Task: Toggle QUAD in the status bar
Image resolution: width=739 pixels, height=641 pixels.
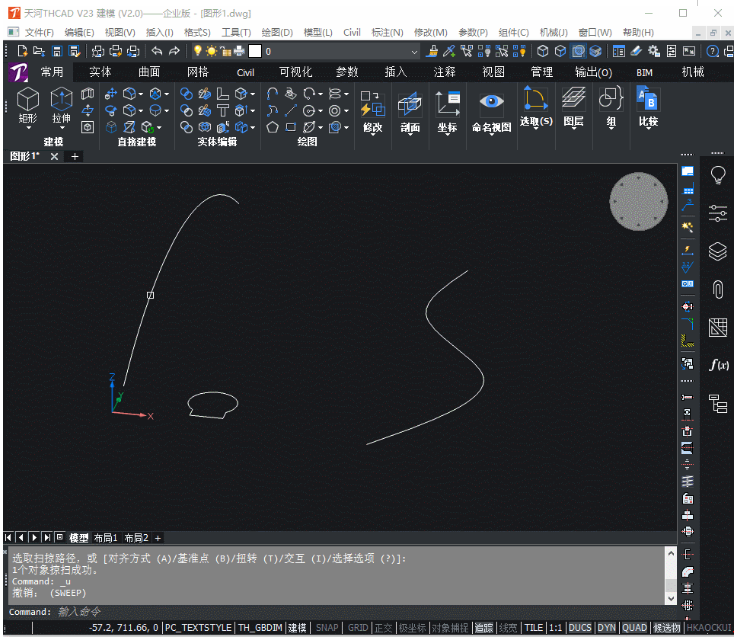Action: point(634,628)
